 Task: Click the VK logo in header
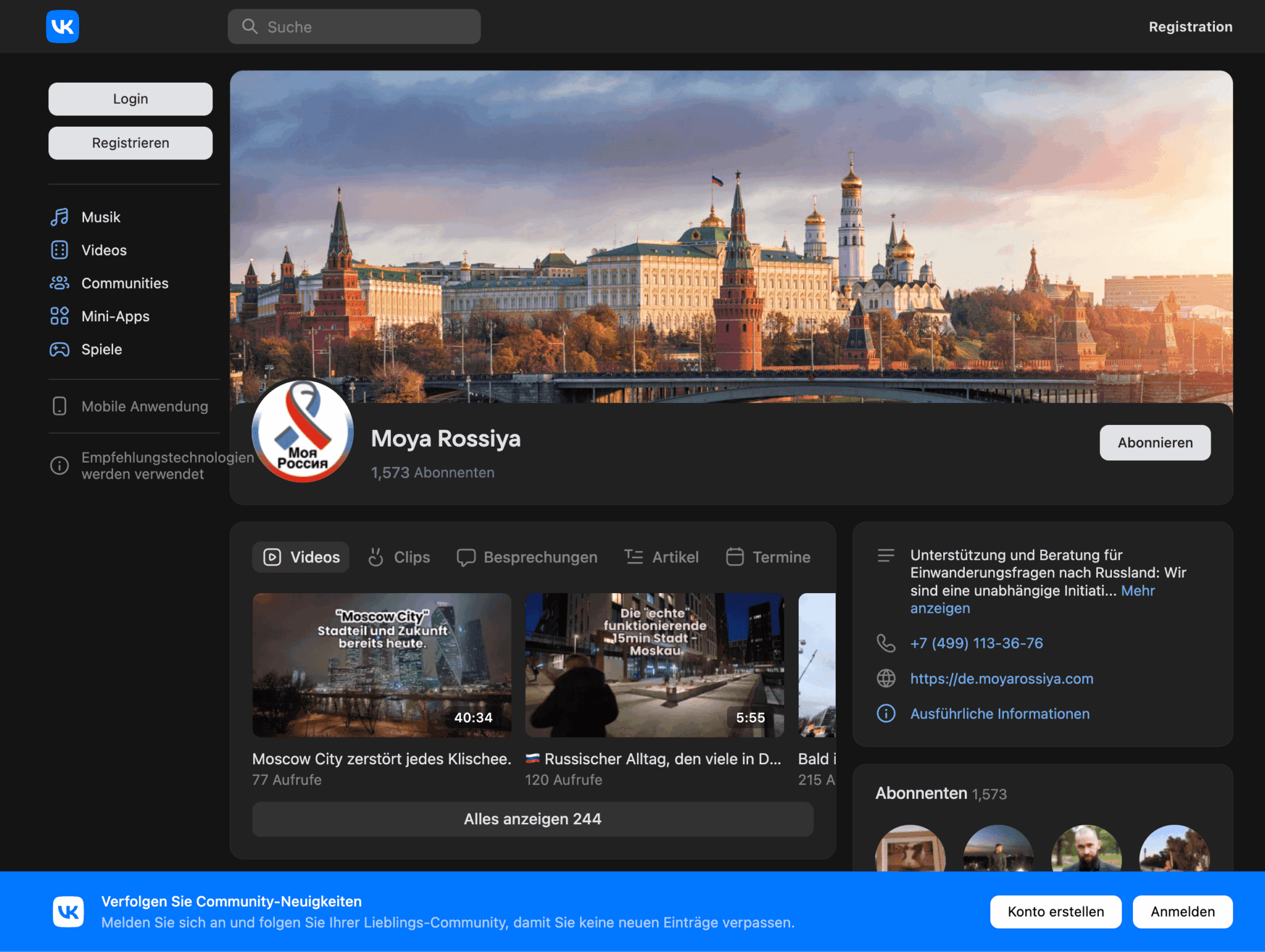click(62, 27)
